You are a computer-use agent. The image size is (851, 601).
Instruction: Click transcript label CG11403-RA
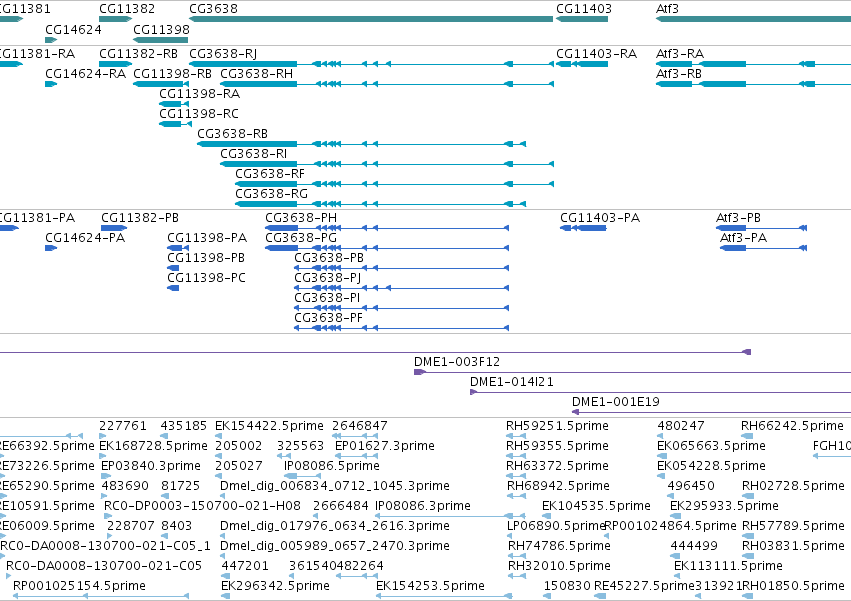pyautogui.click(x=596, y=54)
